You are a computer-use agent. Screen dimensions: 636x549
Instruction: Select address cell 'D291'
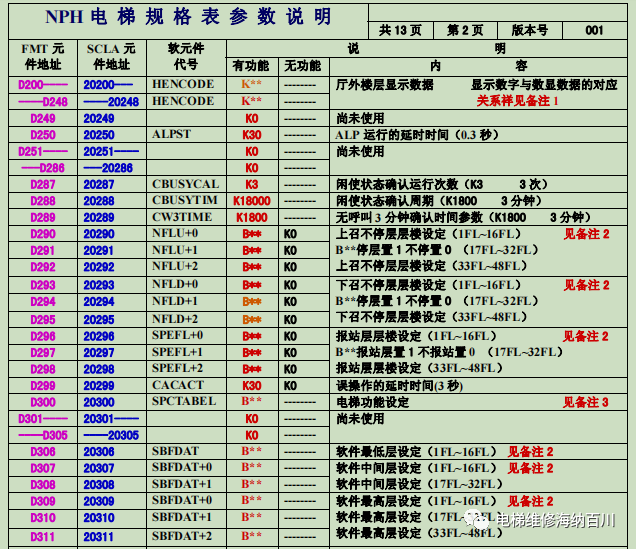tap(43, 251)
